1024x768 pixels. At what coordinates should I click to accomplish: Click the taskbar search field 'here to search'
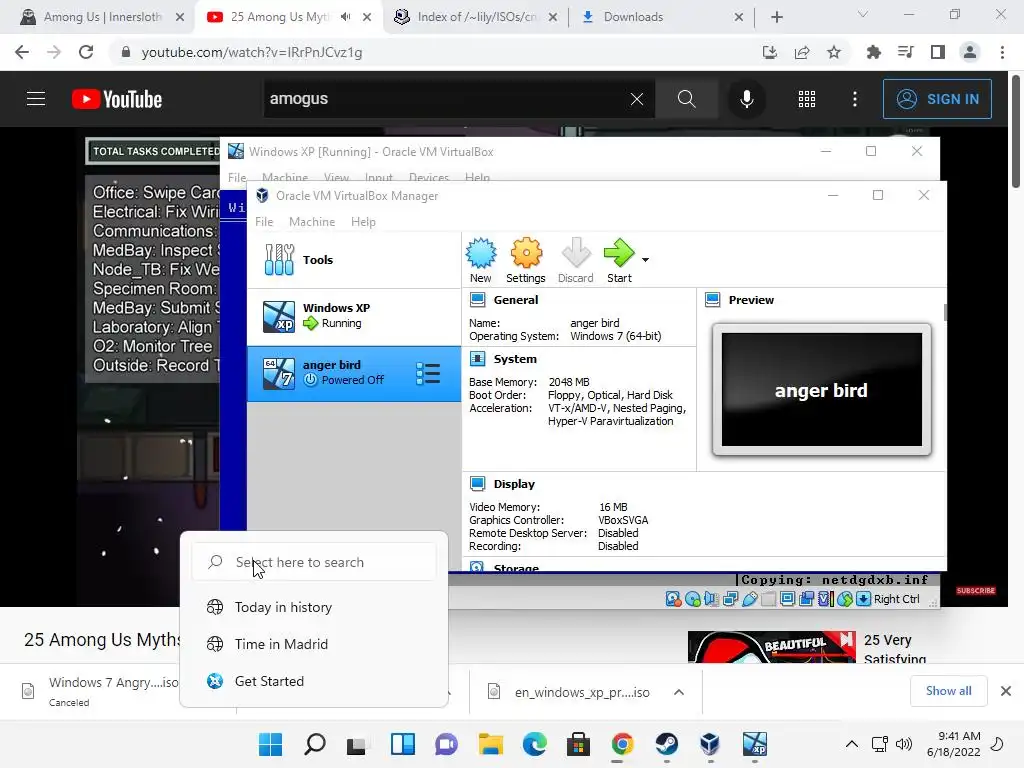[x=313, y=562]
